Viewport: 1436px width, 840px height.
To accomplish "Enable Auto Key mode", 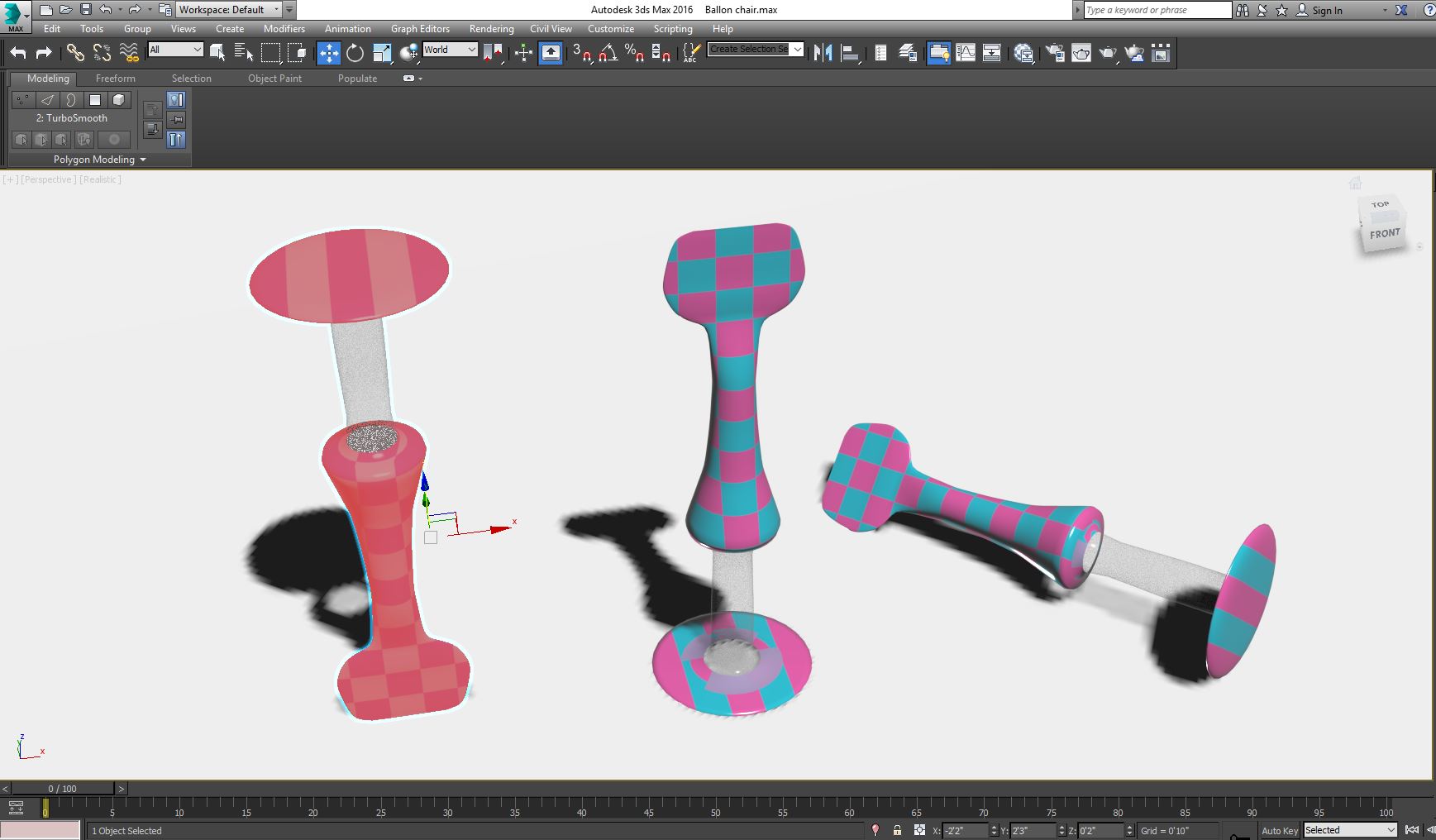I will 1279,830.
